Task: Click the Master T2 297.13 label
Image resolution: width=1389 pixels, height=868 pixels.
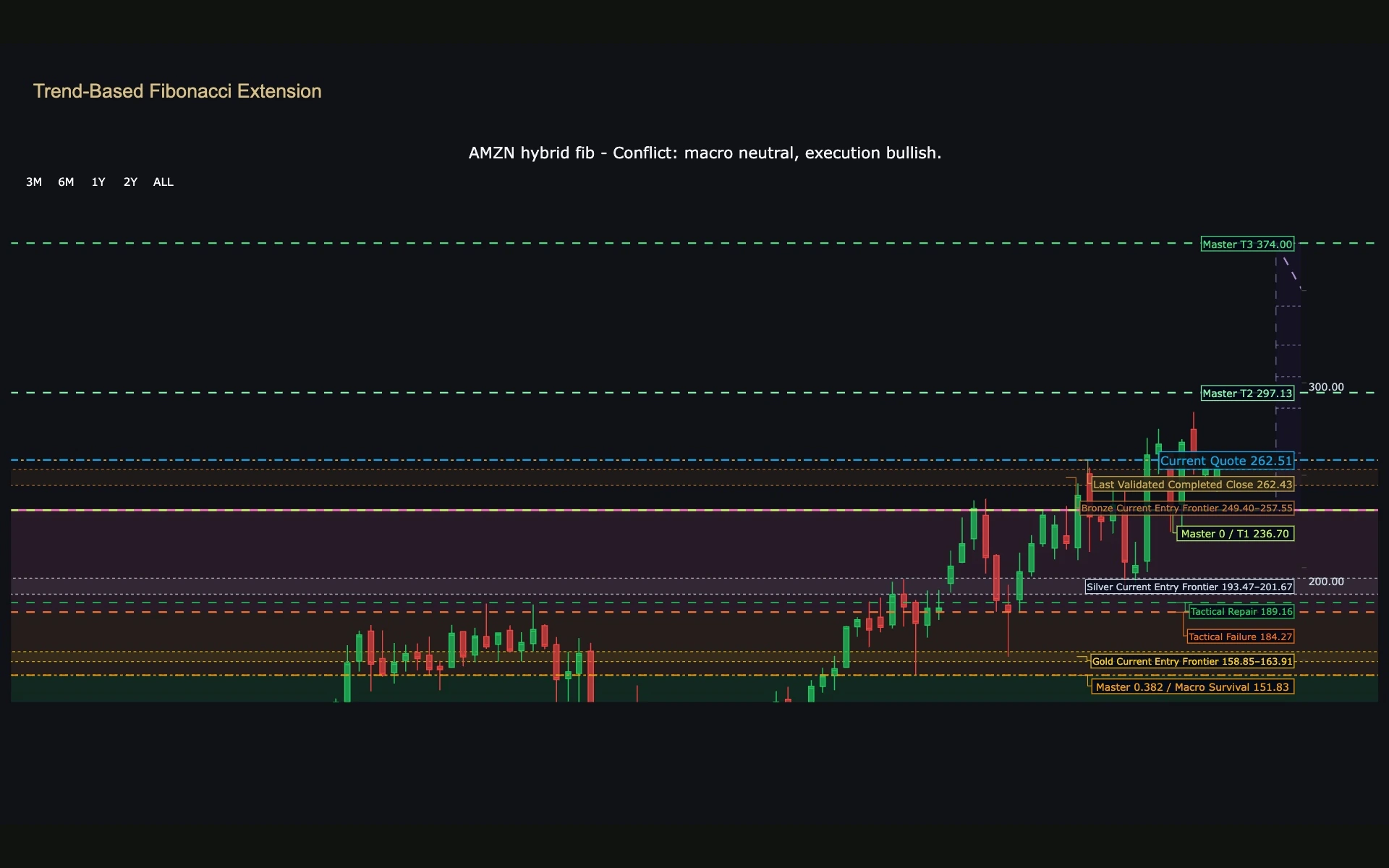Action: 1247,393
